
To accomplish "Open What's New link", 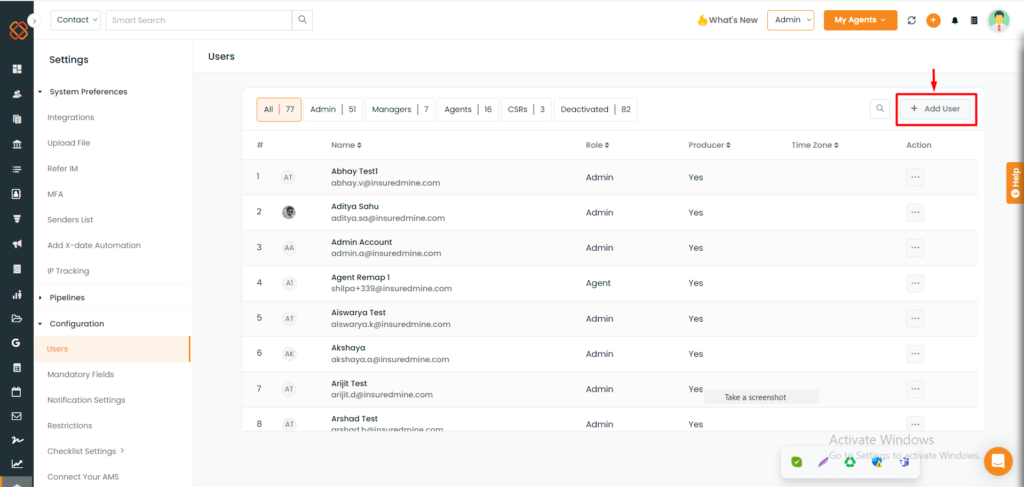I will (728, 20).
